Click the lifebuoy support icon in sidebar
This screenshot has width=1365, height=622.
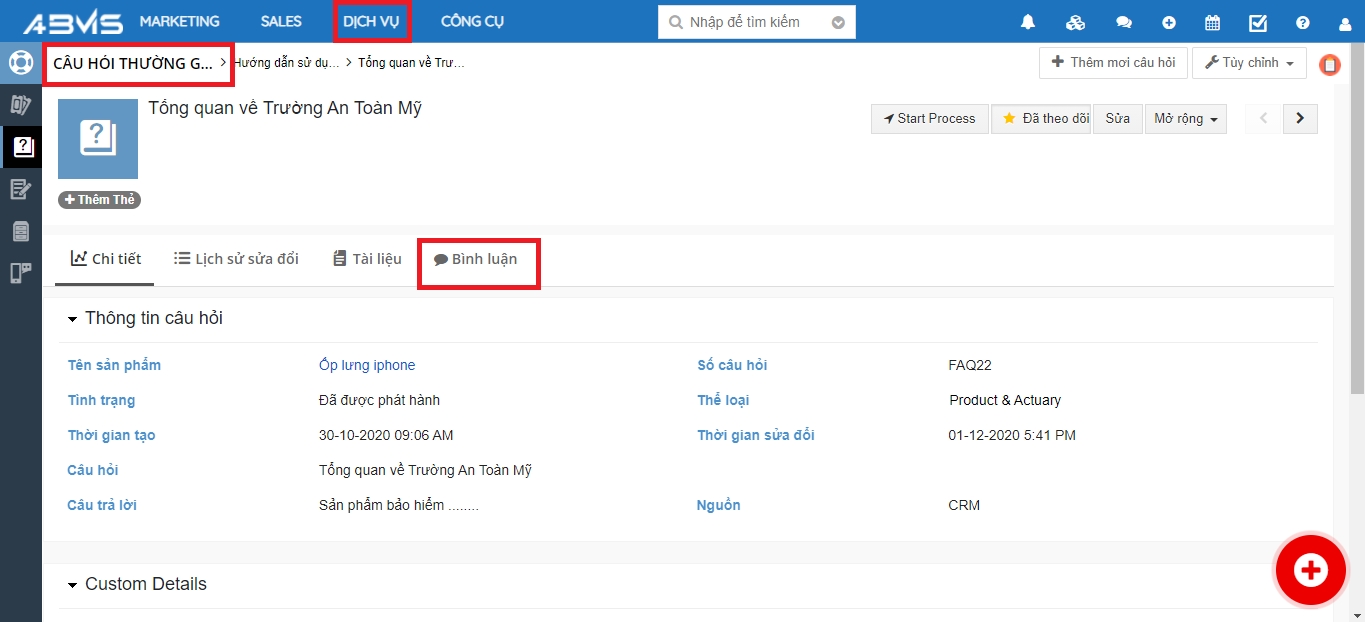point(21,63)
